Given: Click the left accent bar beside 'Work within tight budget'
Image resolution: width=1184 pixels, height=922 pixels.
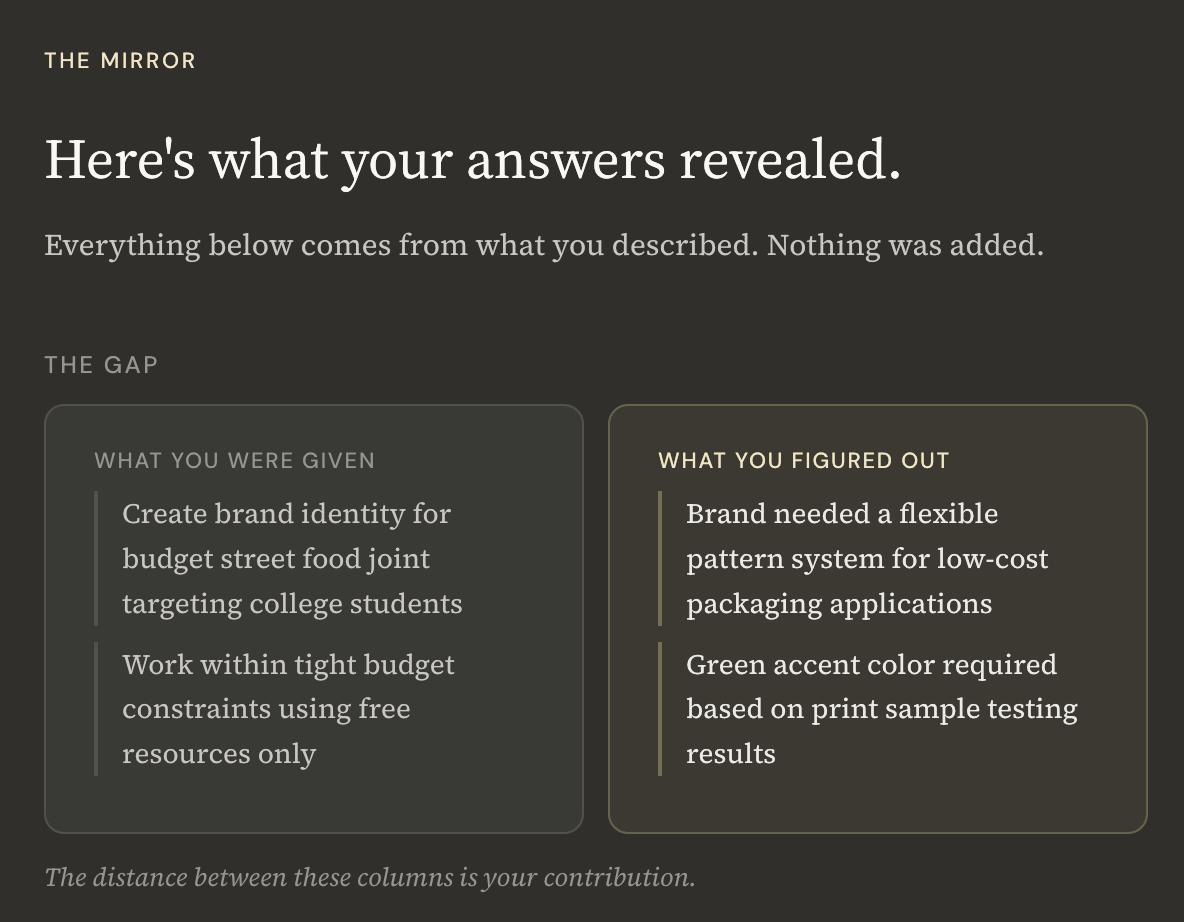Looking at the screenshot, I should pos(96,709).
